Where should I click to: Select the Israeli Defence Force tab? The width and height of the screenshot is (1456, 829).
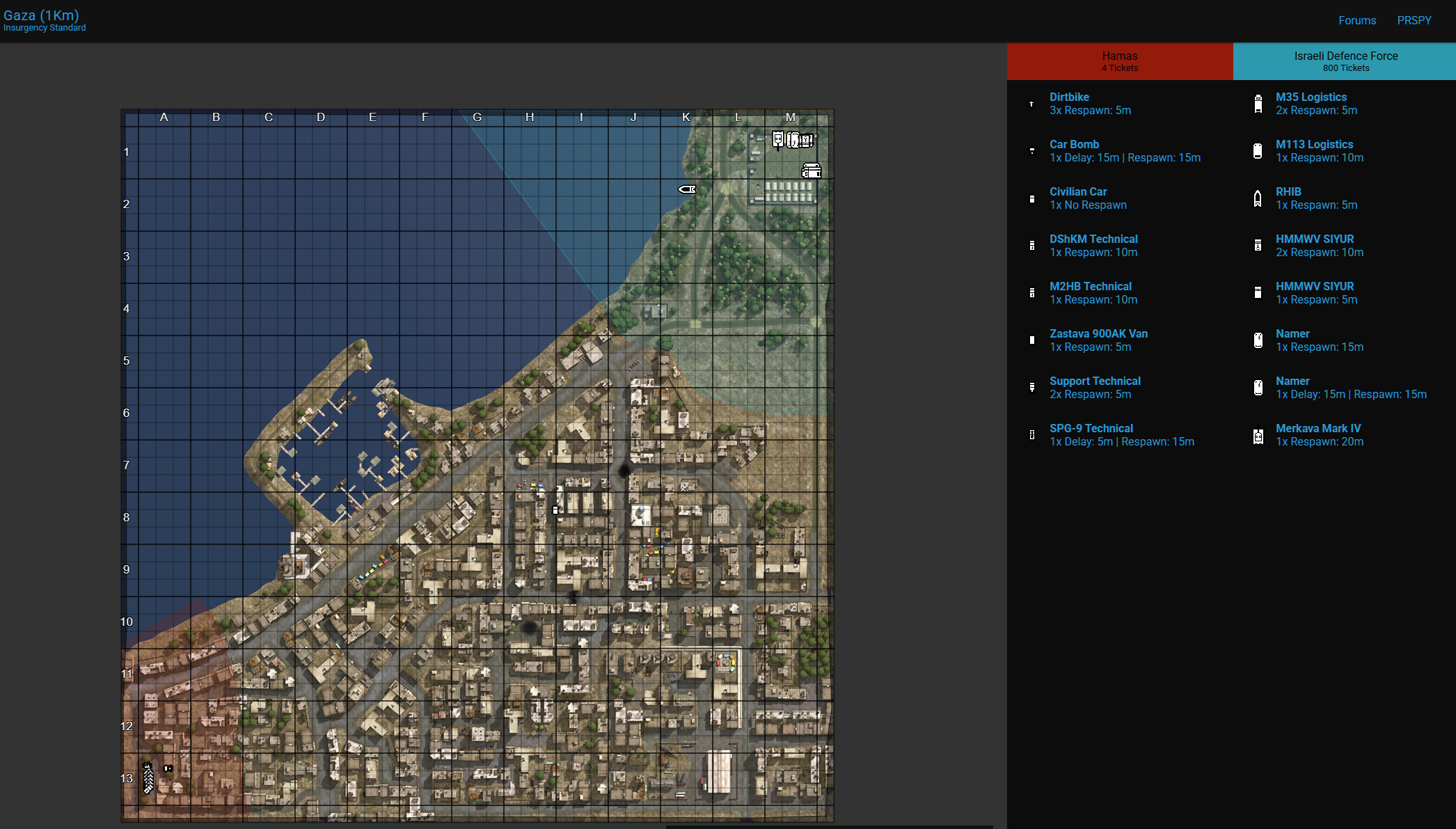pyautogui.click(x=1345, y=61)
